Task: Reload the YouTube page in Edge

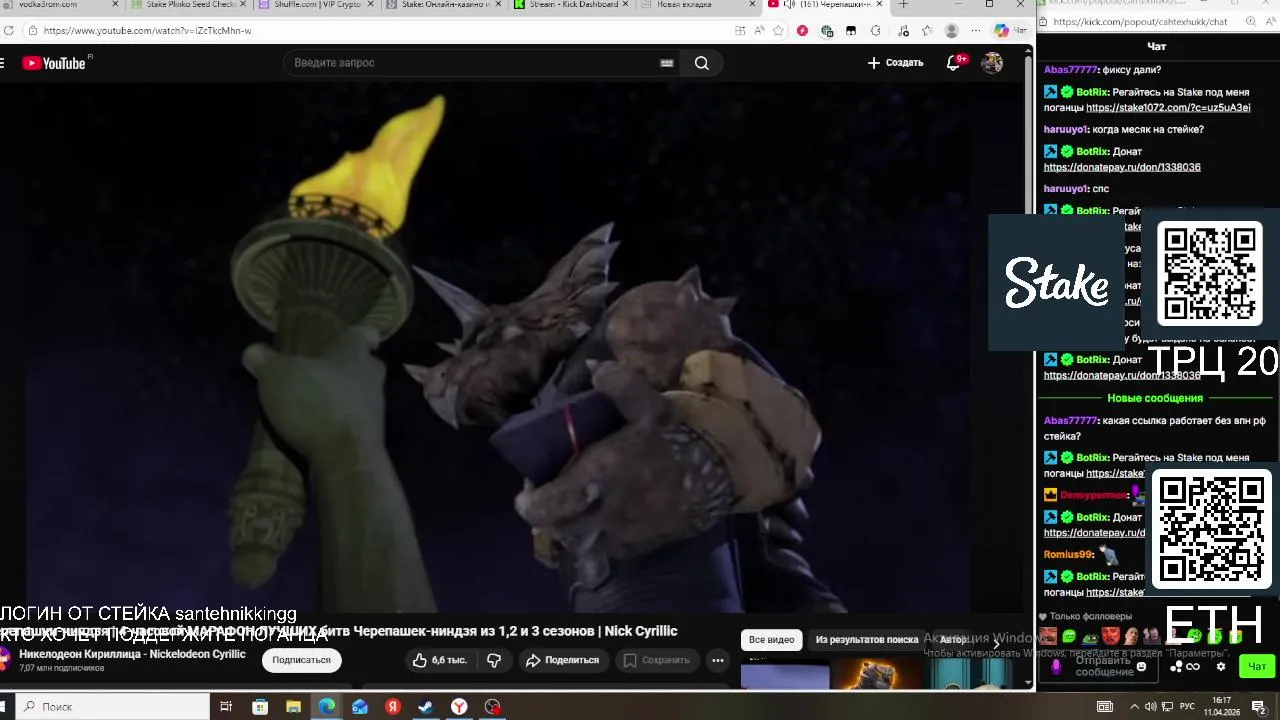Action: pyautogui.click(x=9, y=31)
